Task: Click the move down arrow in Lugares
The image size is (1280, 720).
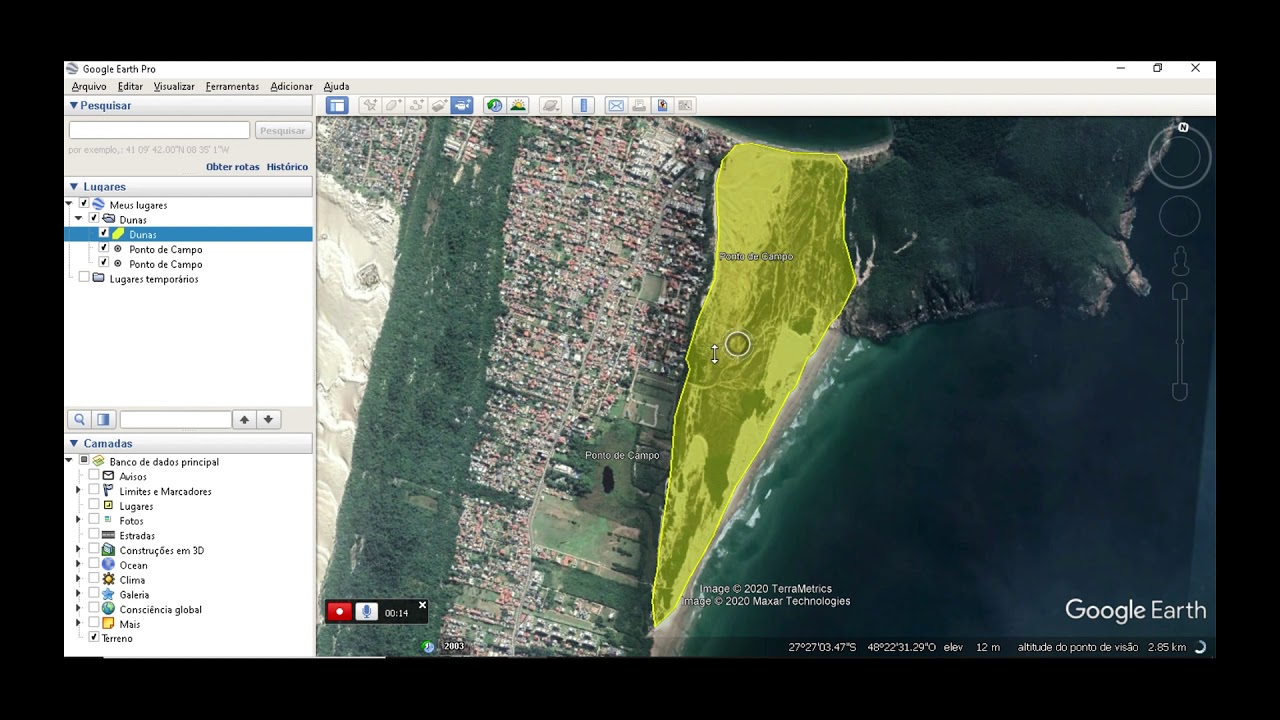Action: (268, 420)
